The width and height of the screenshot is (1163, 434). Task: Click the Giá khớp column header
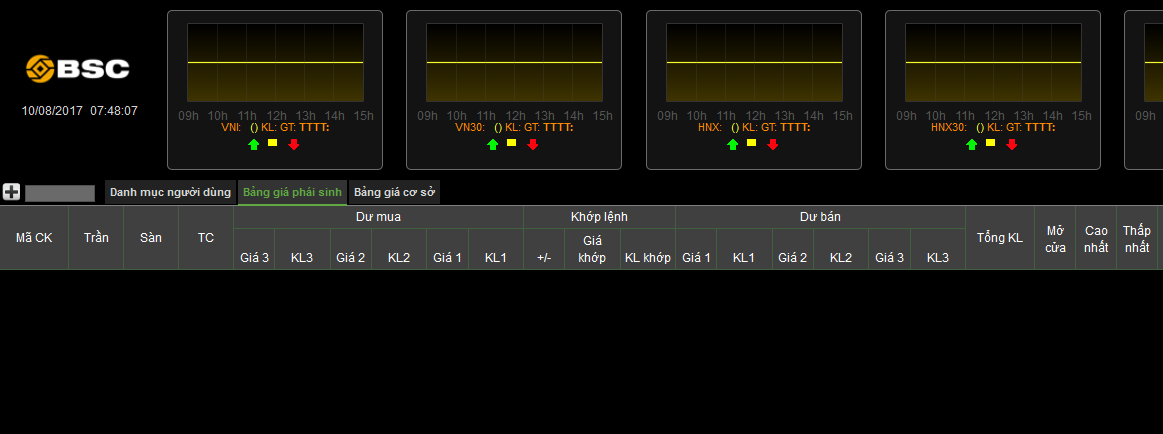pyautogui.click(x=592, y=249)
